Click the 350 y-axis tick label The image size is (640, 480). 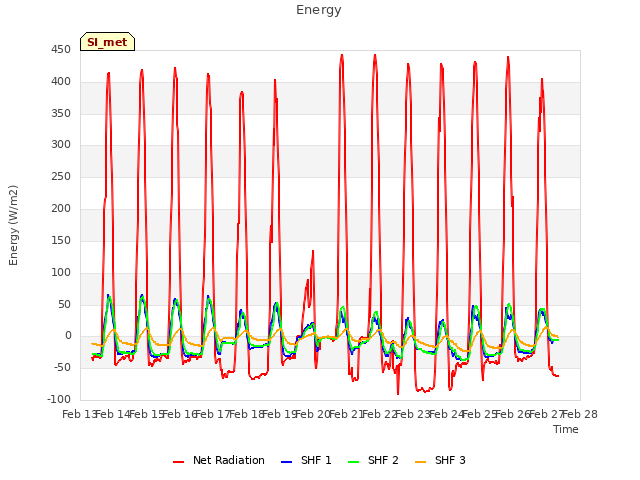pyautogui.click(x=61, y=113)
